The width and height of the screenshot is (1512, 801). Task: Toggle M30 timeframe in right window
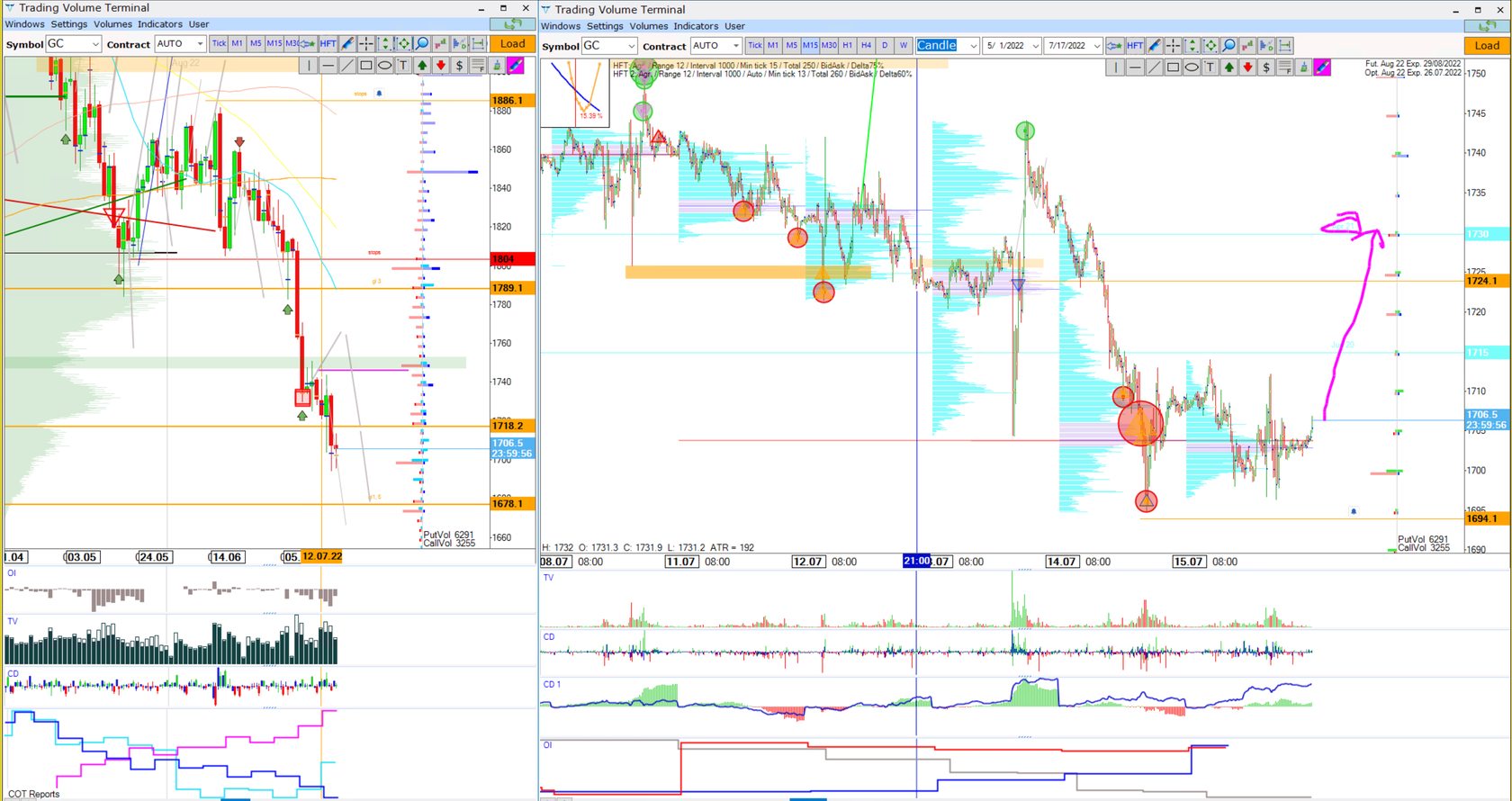click(829, 45)
